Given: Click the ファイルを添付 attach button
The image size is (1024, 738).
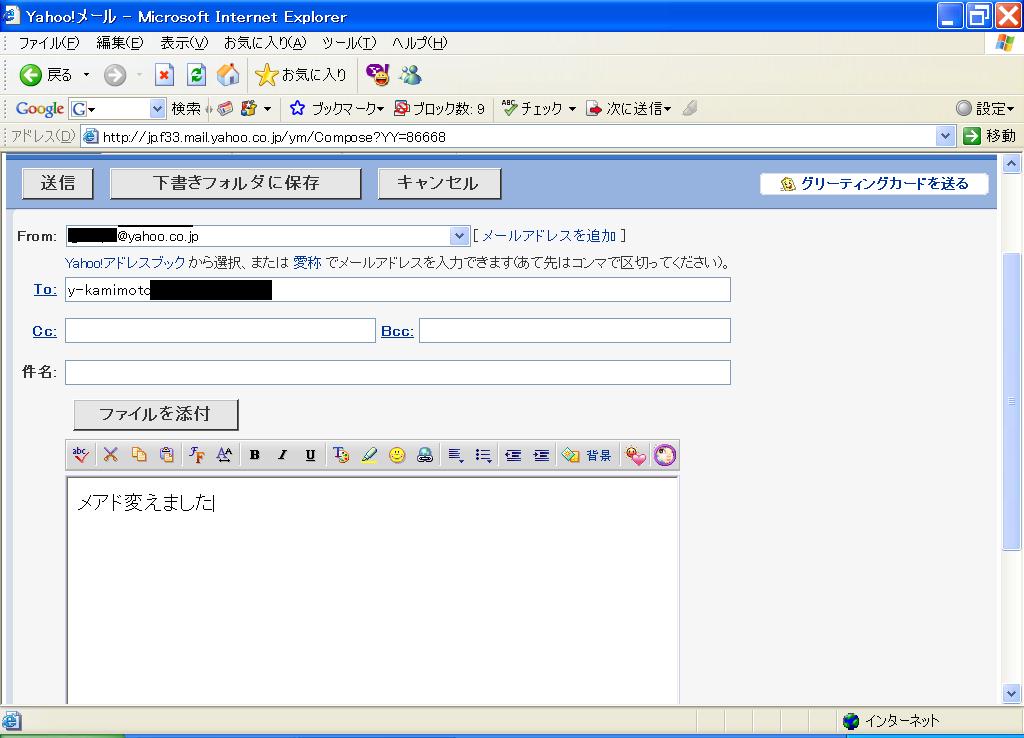Looking at the screenshot, I should pos(156,415).
